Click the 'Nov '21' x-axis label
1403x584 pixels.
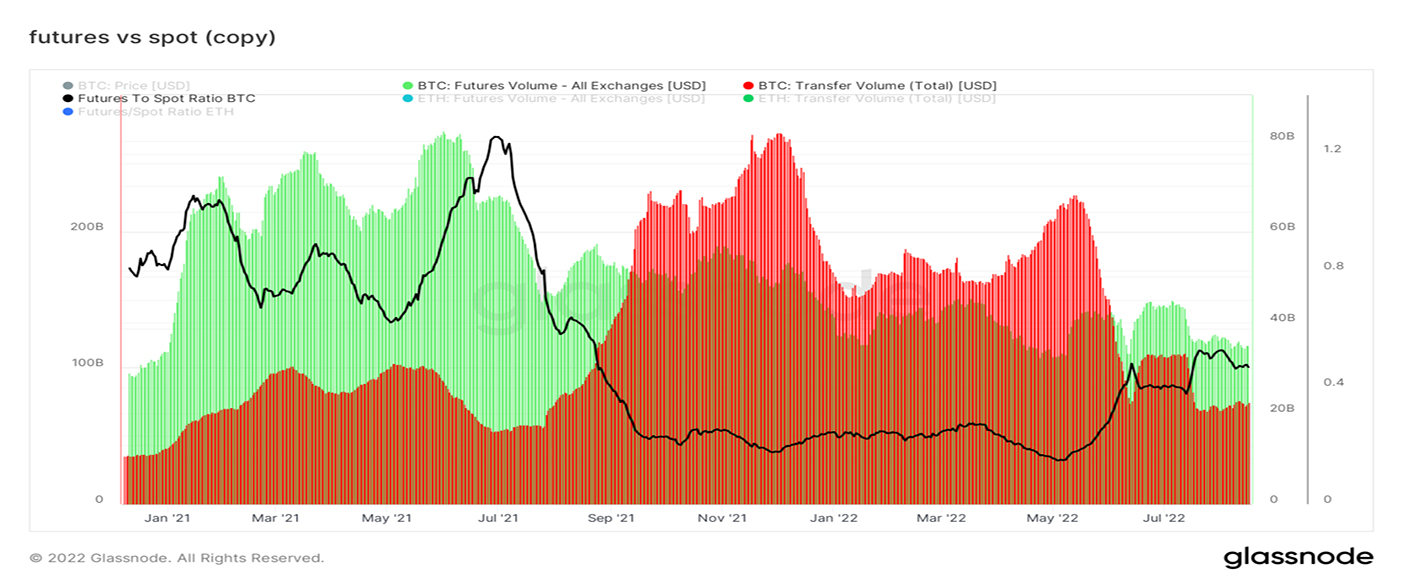click(x=722, y=518)
